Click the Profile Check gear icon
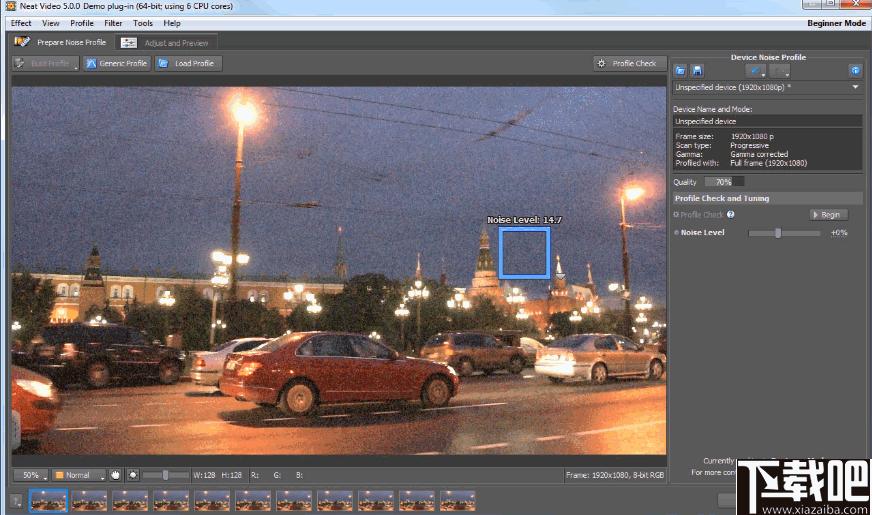The width and height of the screenshot is (872, 515). pos(601,63)
